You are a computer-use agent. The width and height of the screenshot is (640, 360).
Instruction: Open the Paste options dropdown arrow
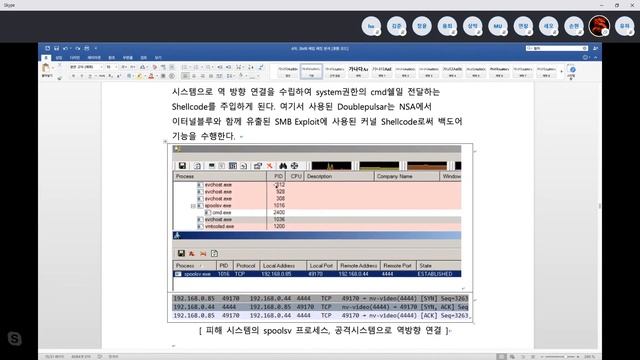(x=53, y=67)
